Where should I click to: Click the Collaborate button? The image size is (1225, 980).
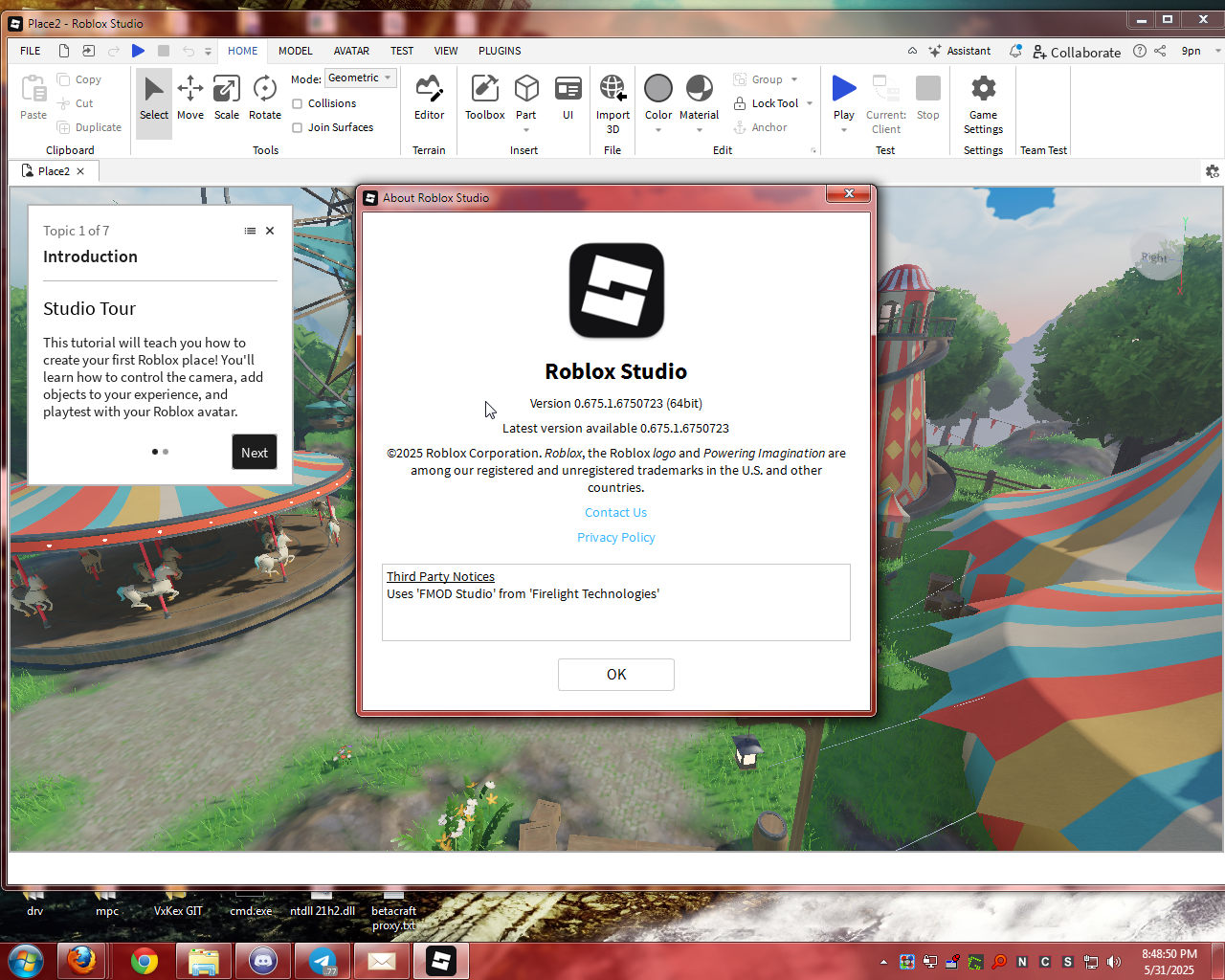(x=1077, y=52)
